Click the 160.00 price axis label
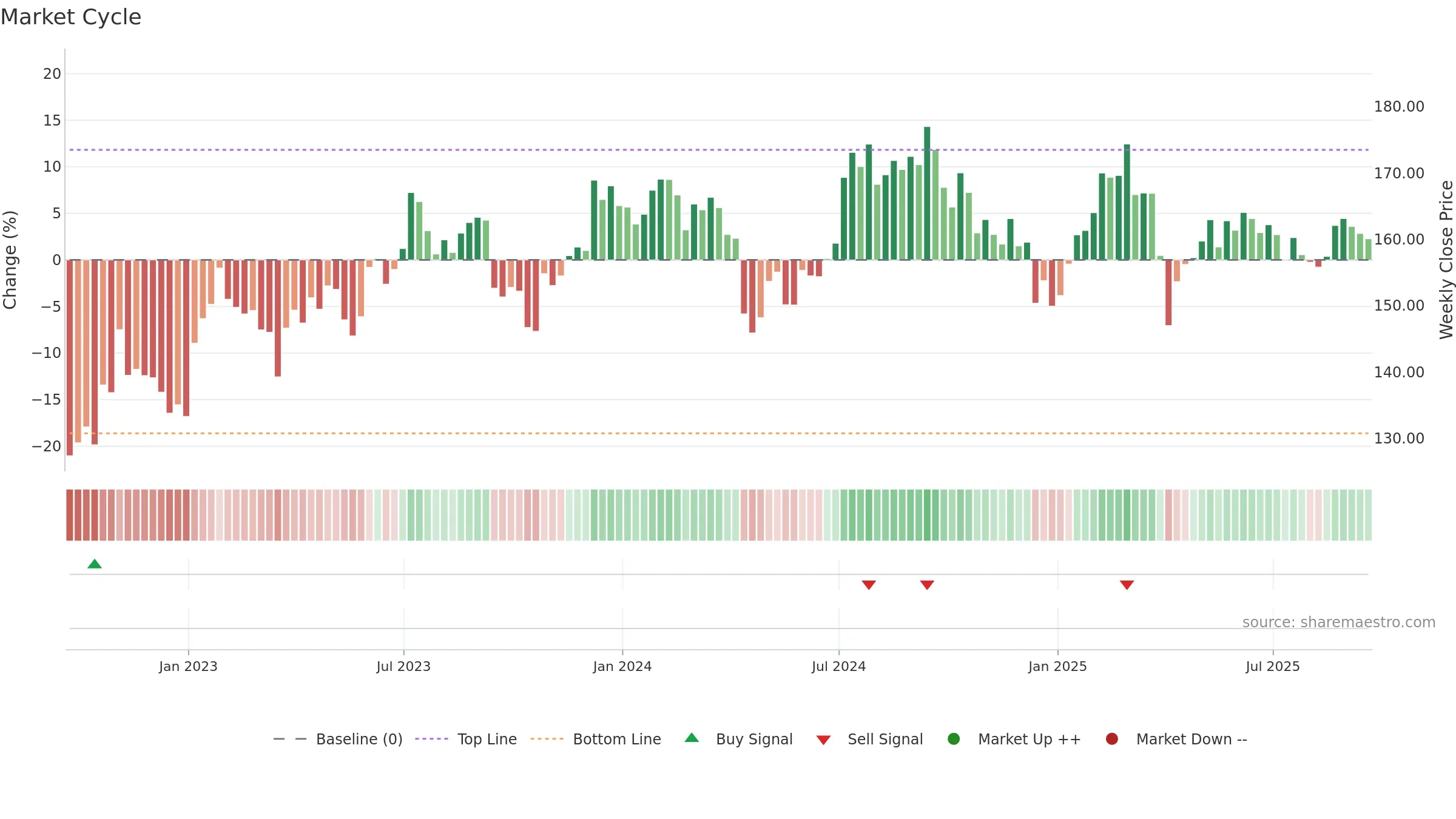This screenshot has width=1456, height=819. click(x=1399, y=240)
